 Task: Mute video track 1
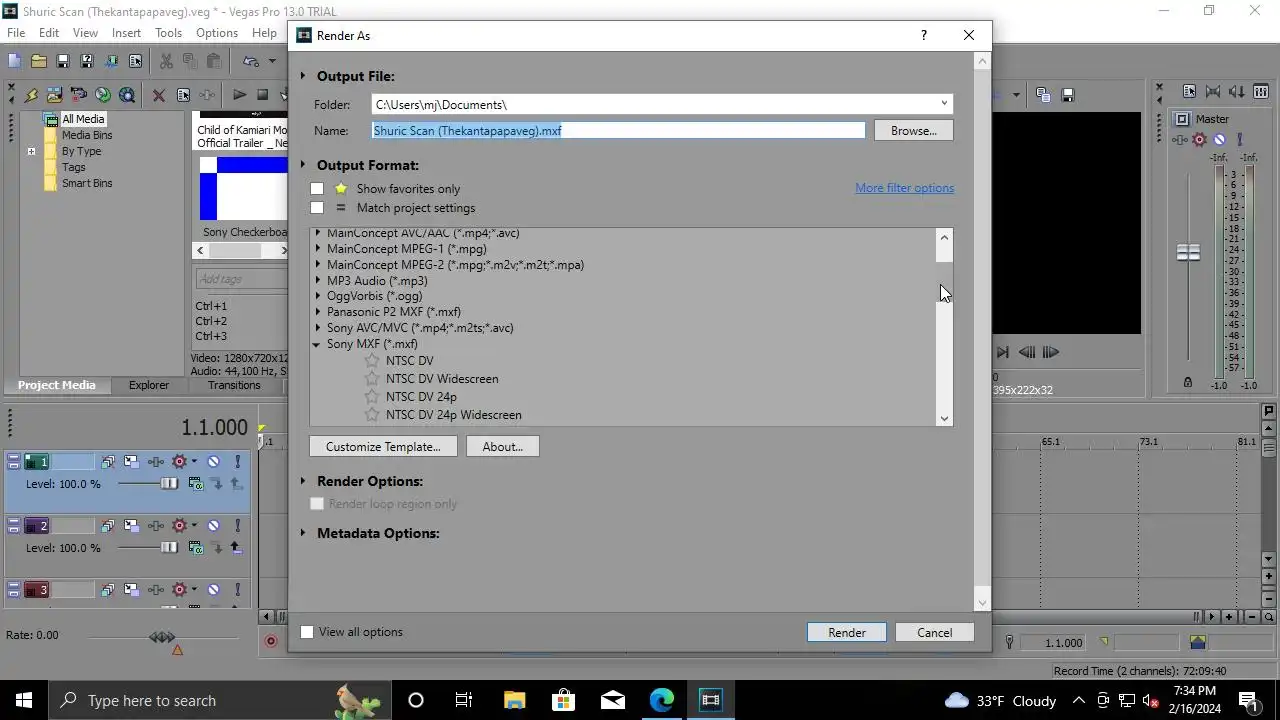pos(213,462)
